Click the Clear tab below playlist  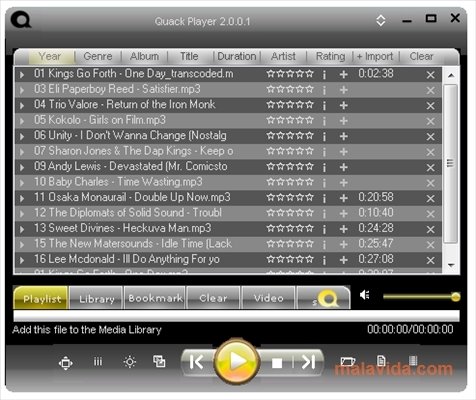point(213,298)
